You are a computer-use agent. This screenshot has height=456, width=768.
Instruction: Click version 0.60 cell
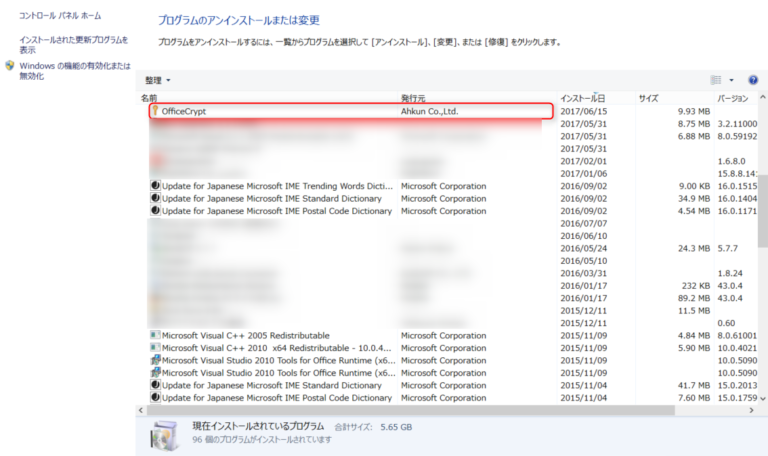pyautogui.click(x=726, y=323)
